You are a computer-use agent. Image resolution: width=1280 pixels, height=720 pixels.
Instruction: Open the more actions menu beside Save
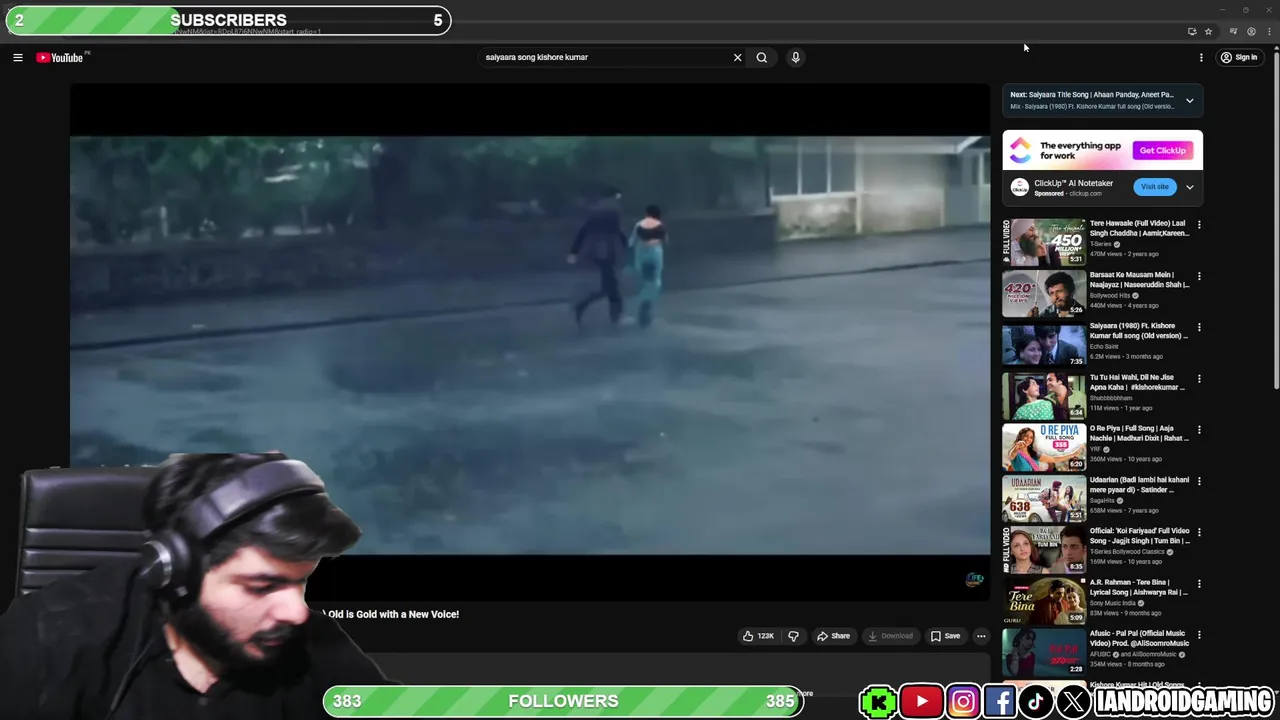point(981,636)
